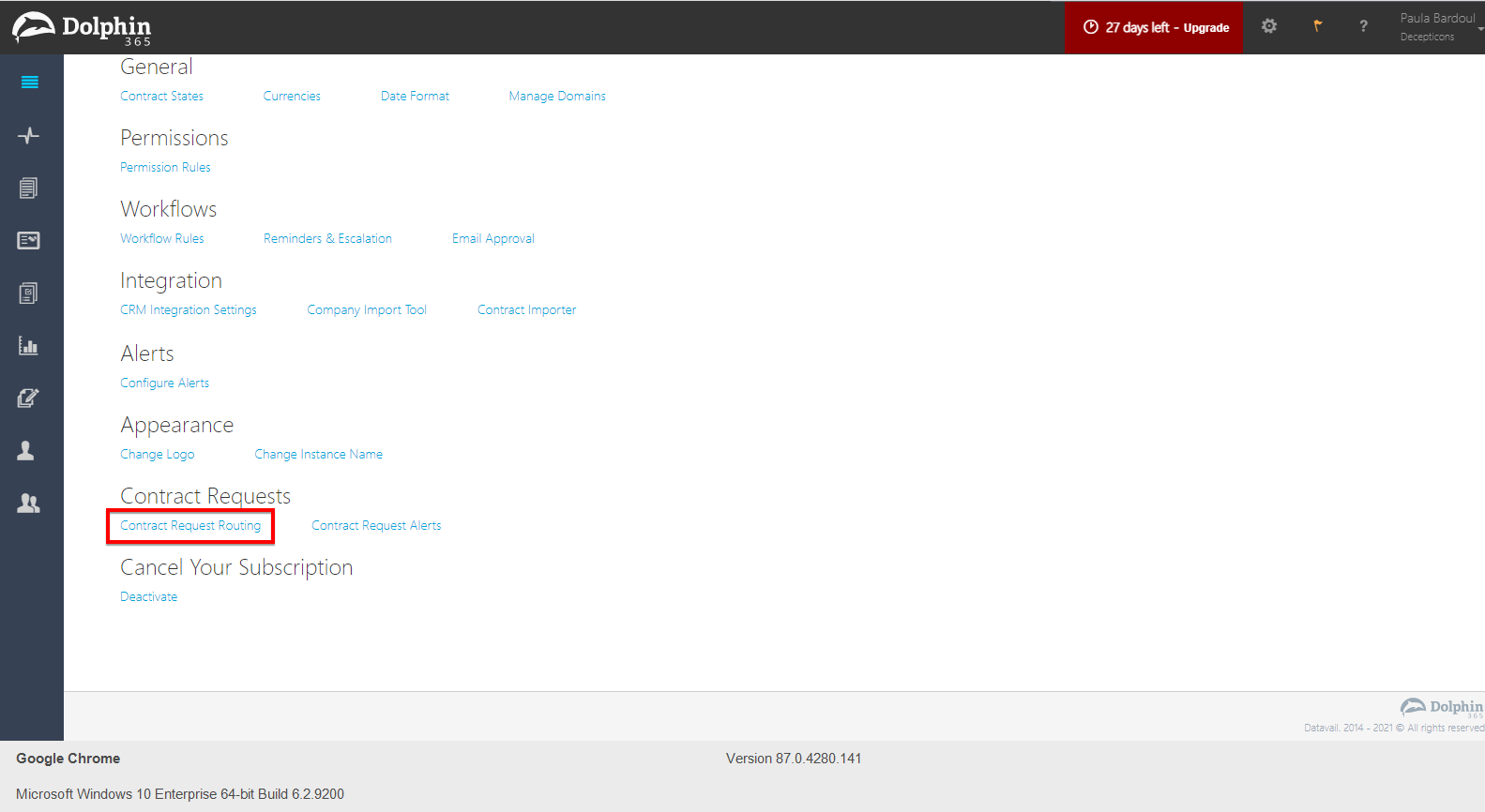Screen dimensions: 1485x812
Task: Open Contract Request Routing link
Action: [x=190, y=525]
